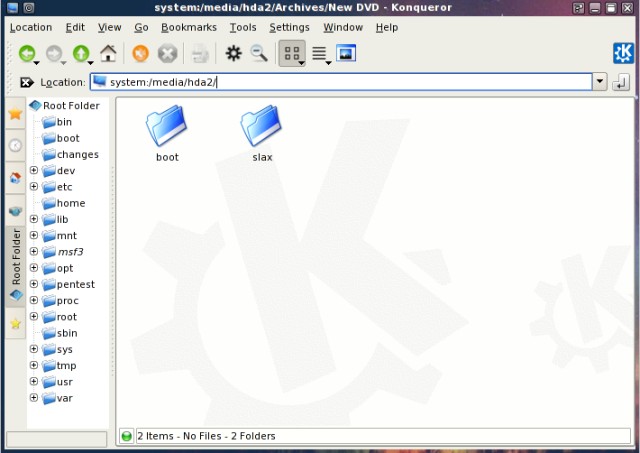This screenshot has height=453, width=640.
Task: Open the Location menu
Action: tap(31, 27)
